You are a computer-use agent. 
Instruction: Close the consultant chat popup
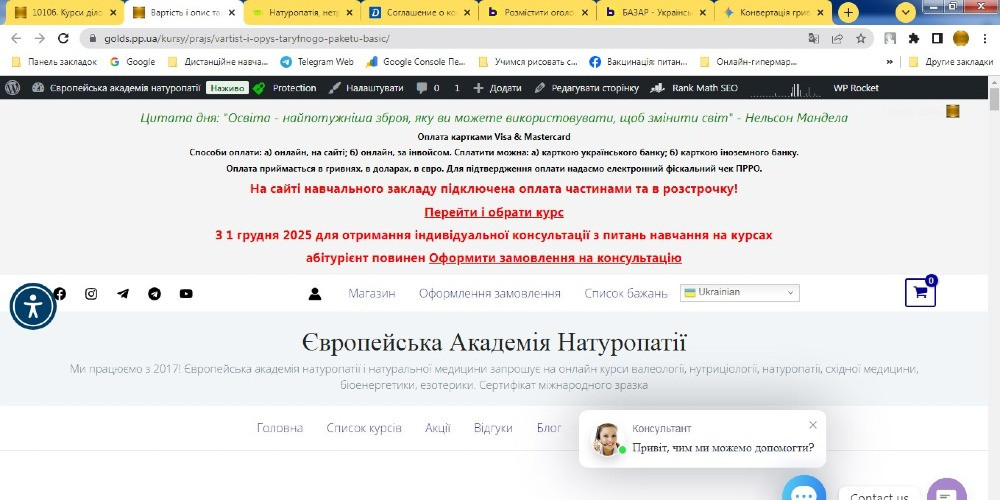point(812,425)
